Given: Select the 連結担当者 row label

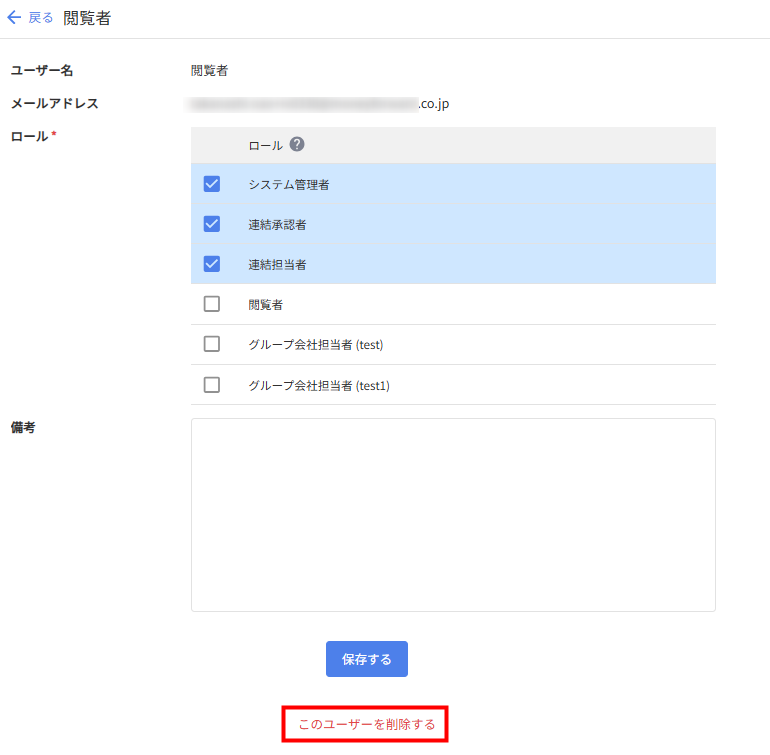Looking at the screenshot, I should point(277,265).
